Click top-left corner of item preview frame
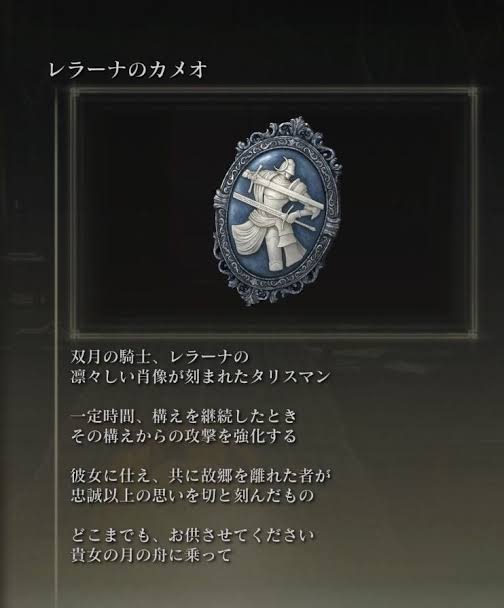Viewport: 504px width, 608px height. point(75,93)
